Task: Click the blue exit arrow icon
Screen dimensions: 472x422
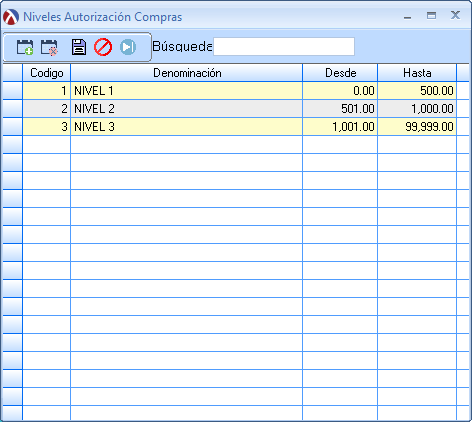Action: [128, 47]
